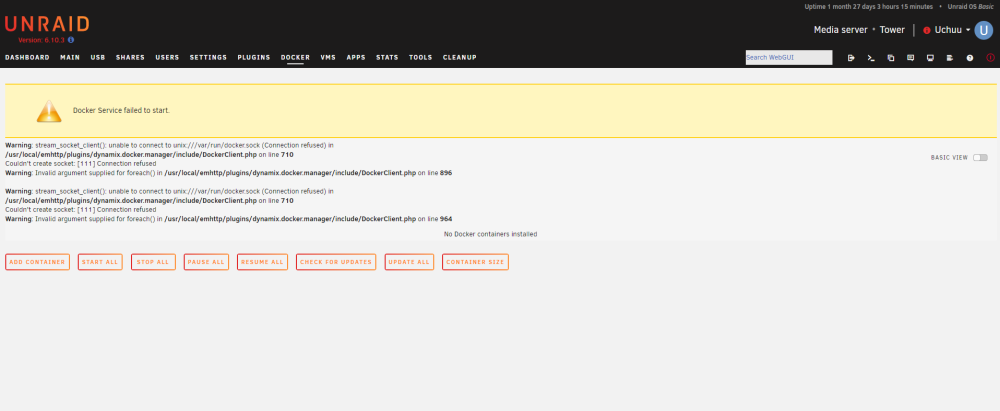The height and width of the screenshot is (411, 1000).
Task: Click the Uchuu username text
Action: tap(948, 30)
